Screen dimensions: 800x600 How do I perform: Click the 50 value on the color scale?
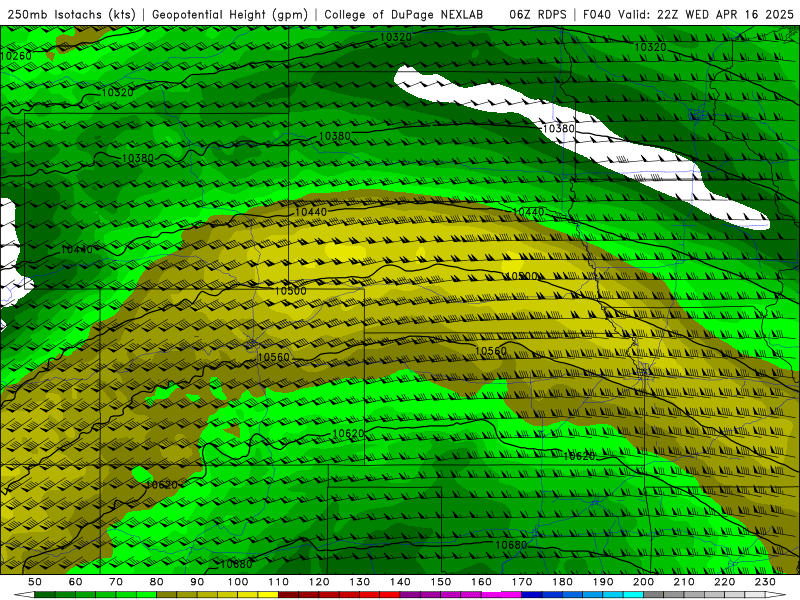tap(35, 582)
